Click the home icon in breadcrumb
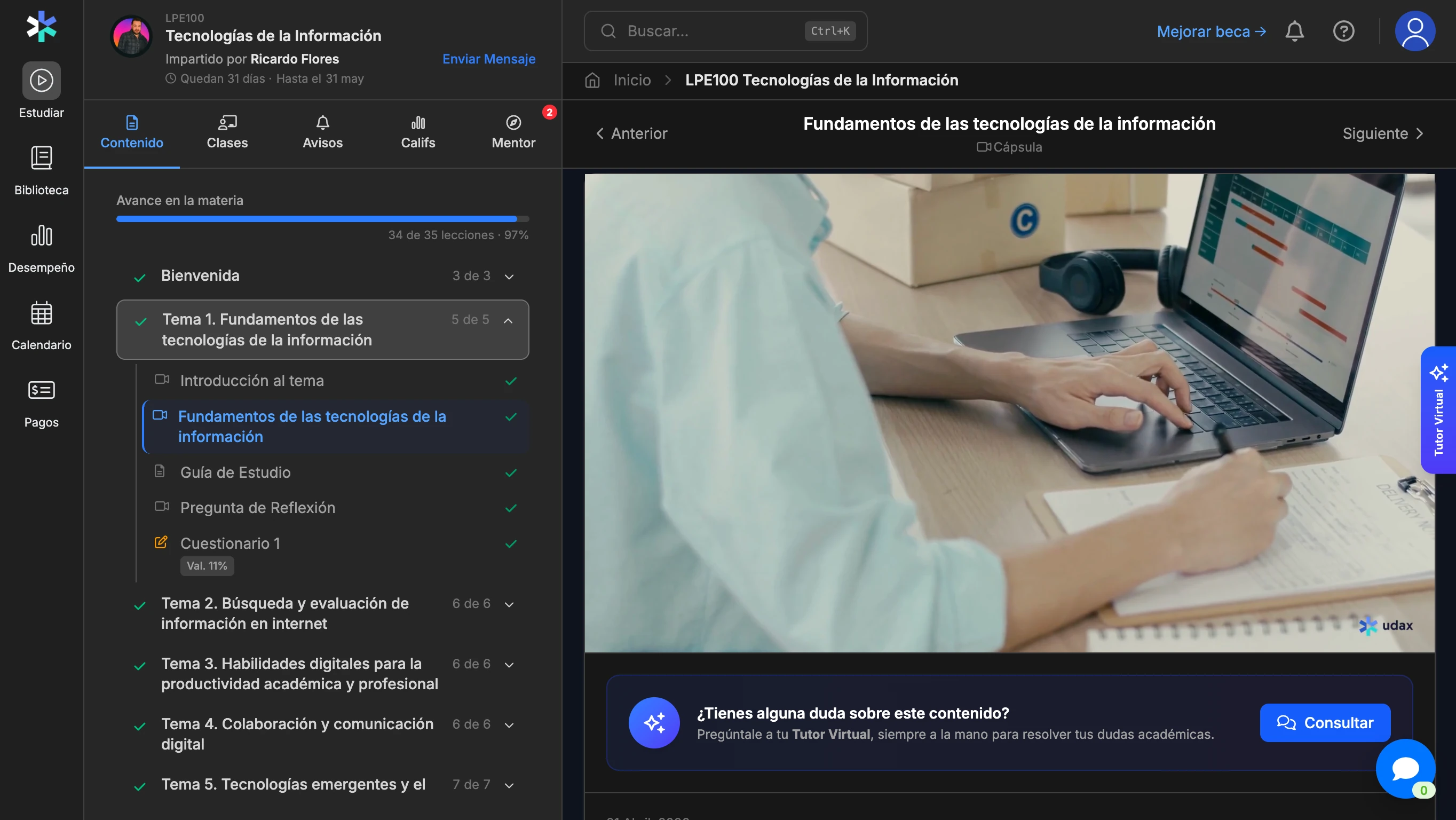Screen dimensions: 1456x820 pos(592,80)
